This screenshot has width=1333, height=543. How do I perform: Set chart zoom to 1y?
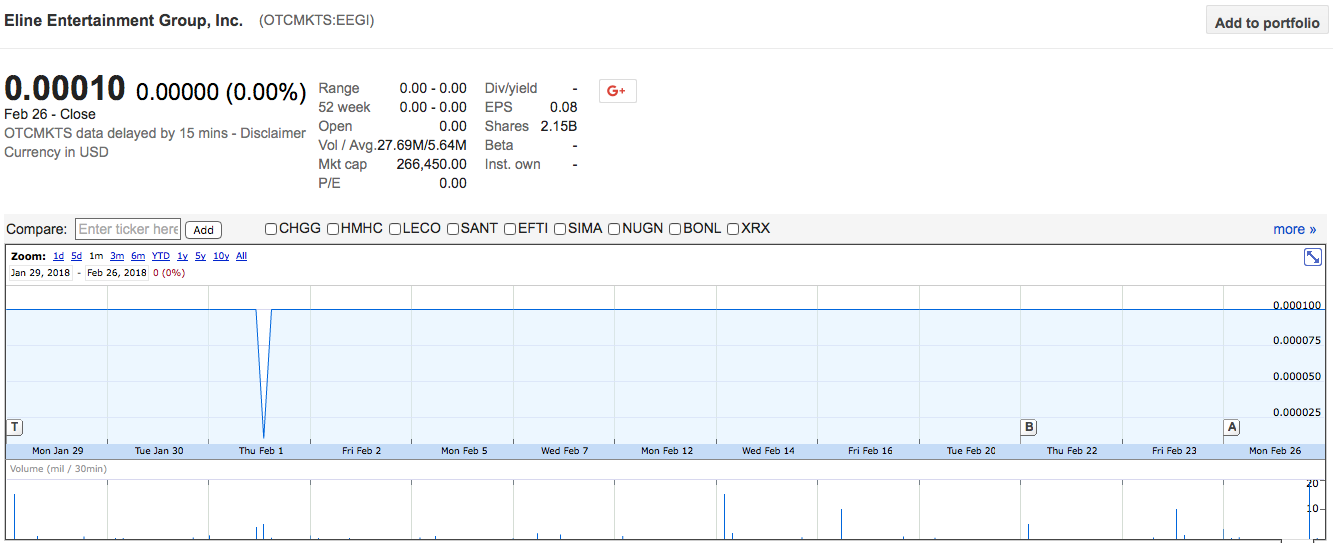183,256
